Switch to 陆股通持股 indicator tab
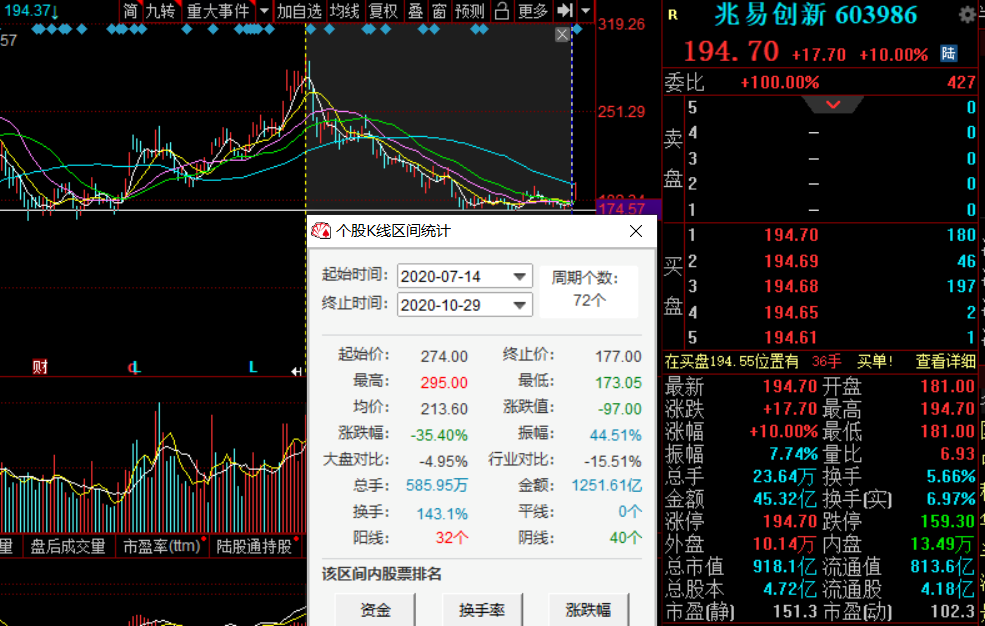The image size is (985, 626). 255,546
